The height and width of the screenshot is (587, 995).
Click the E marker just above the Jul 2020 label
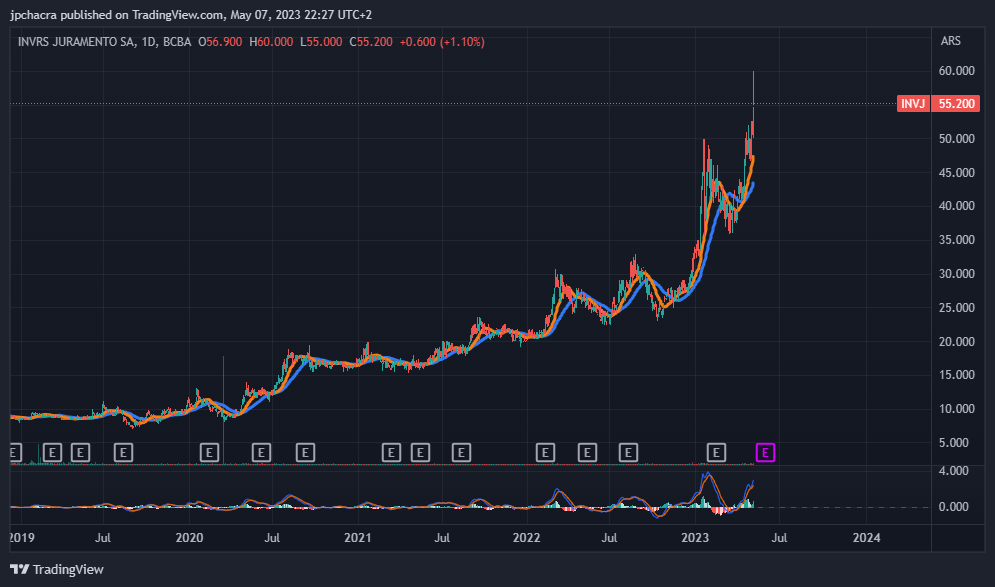point(261,452)
